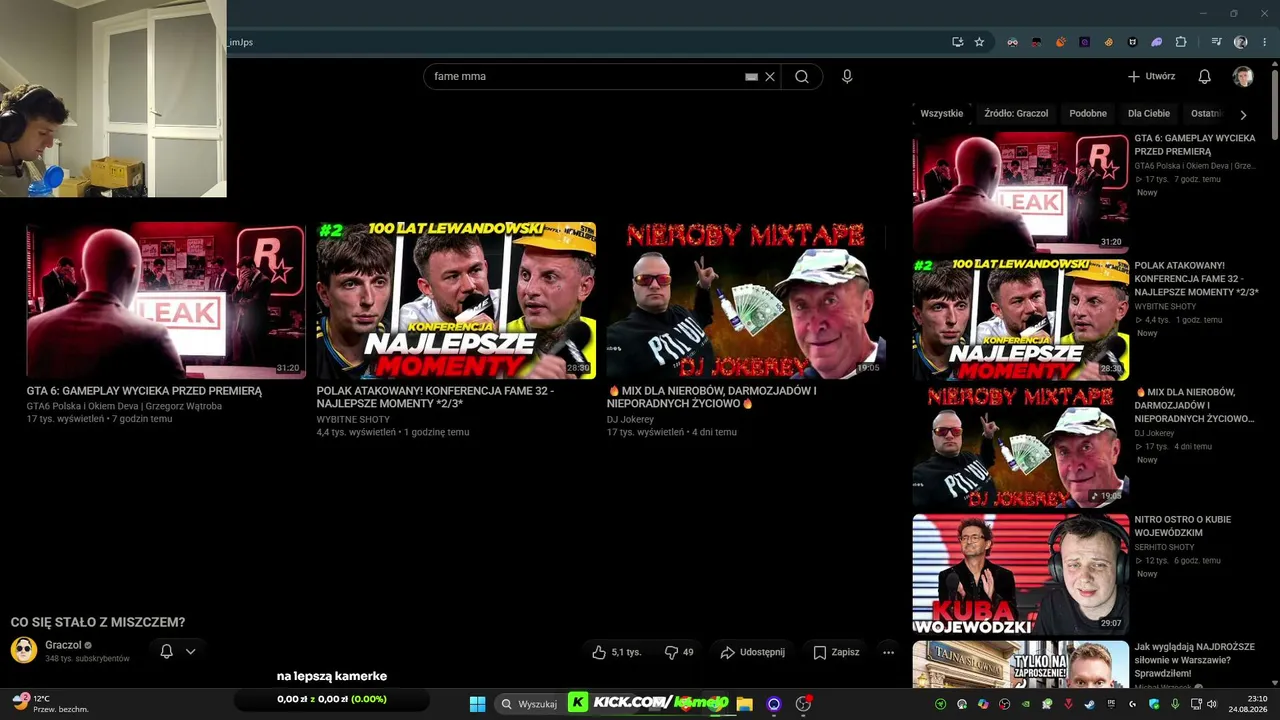Open Chrome profile avatar
The image size is (1280, 720).
[1241, 42]
